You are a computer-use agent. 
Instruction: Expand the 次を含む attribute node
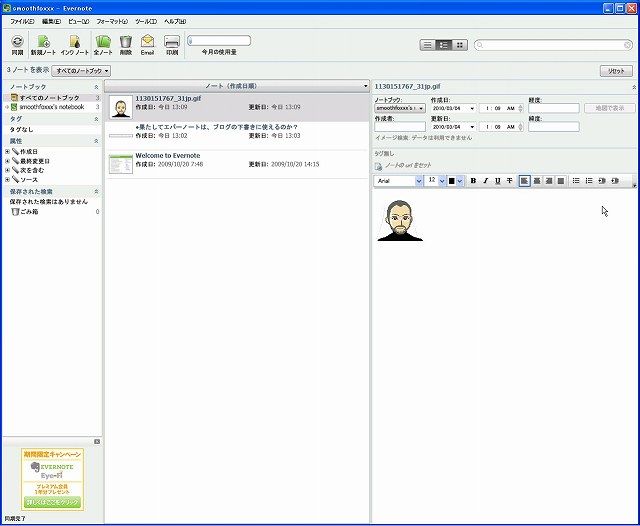[x=7, y=170]
